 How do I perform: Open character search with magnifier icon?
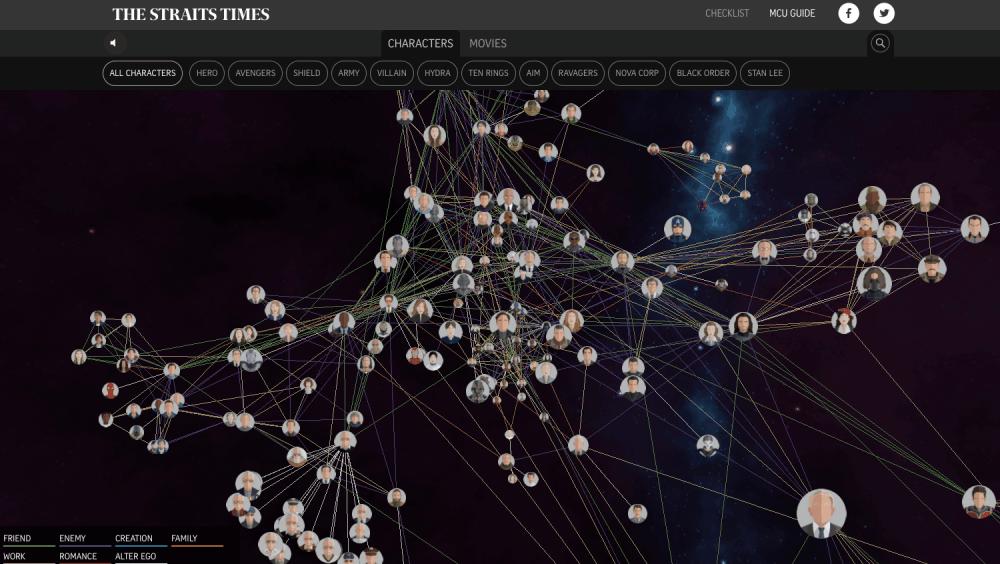coord(880,43)
